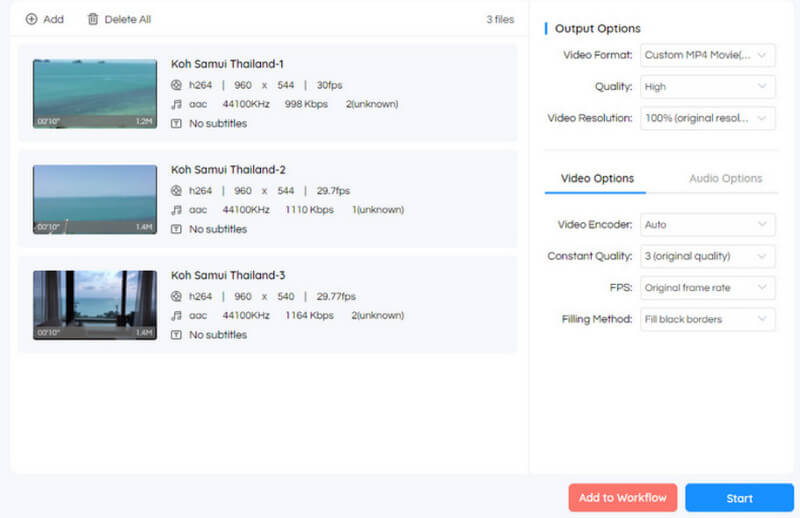Viewport: 800px width, 518px height.
Task: Select the Koh Samui Thailand-3 thumbnail
Action: point(95,305)
